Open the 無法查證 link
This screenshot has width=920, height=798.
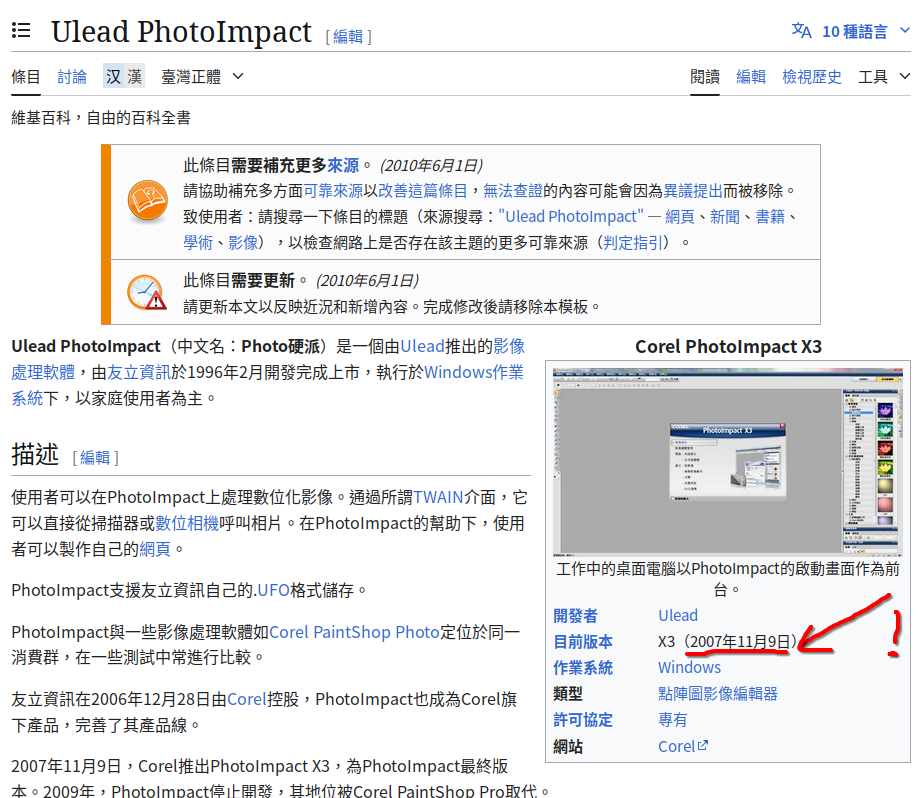(513, 191)
